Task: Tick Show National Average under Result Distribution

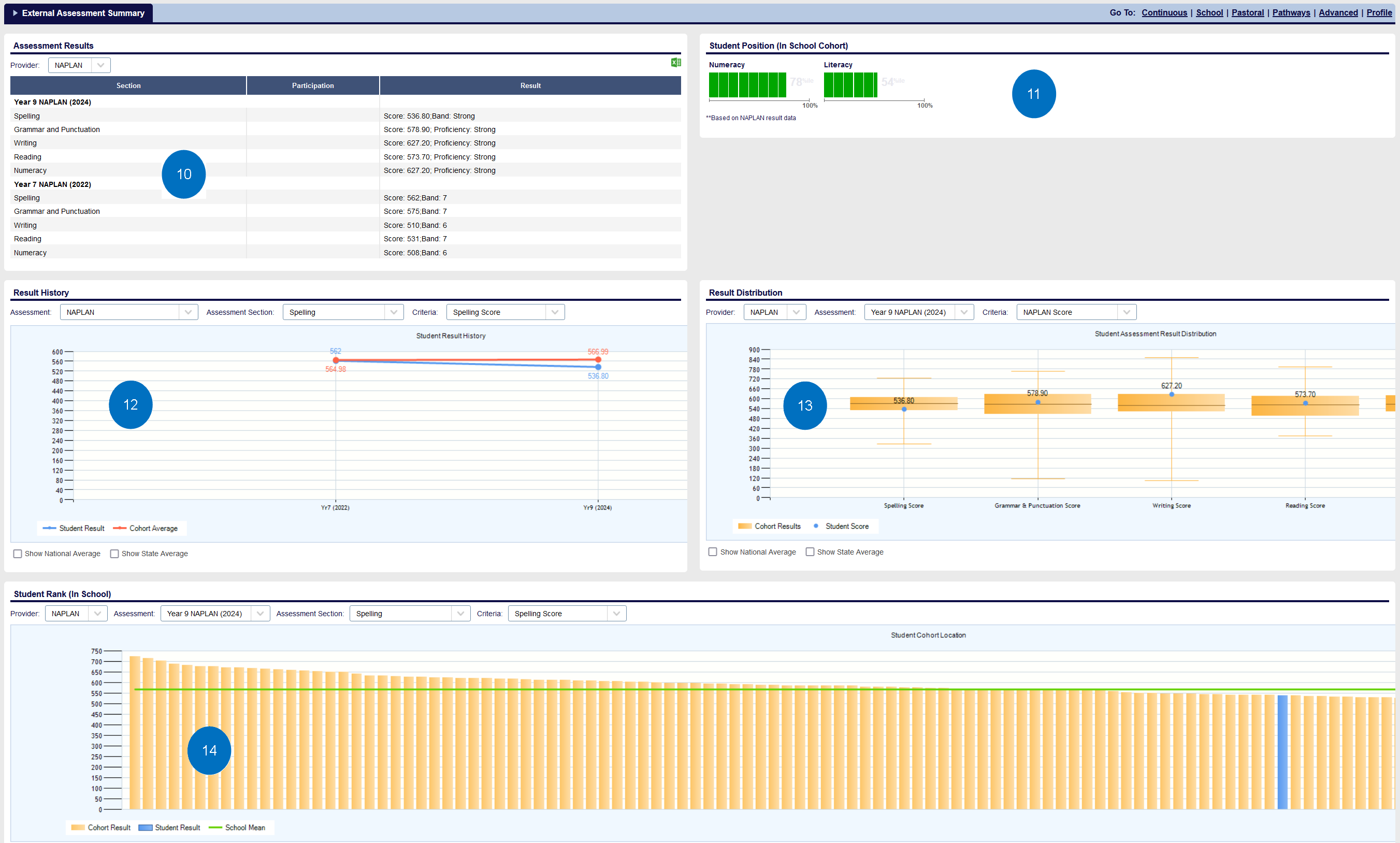Action: point(713,552)
